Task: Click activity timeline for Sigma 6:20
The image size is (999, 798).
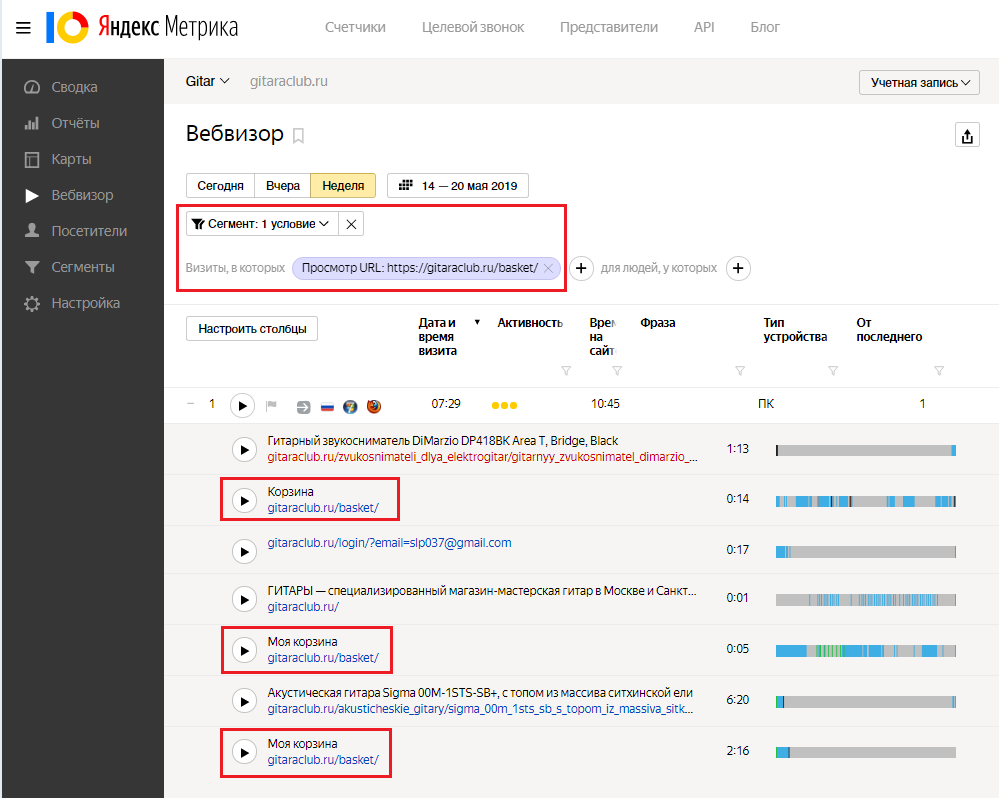Action: coord(866,702)
